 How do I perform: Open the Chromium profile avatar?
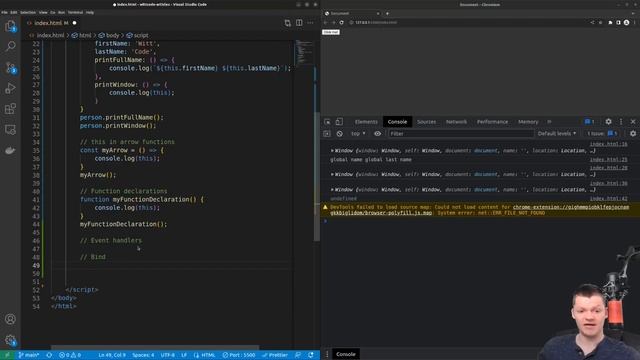(x=626, y=22)
